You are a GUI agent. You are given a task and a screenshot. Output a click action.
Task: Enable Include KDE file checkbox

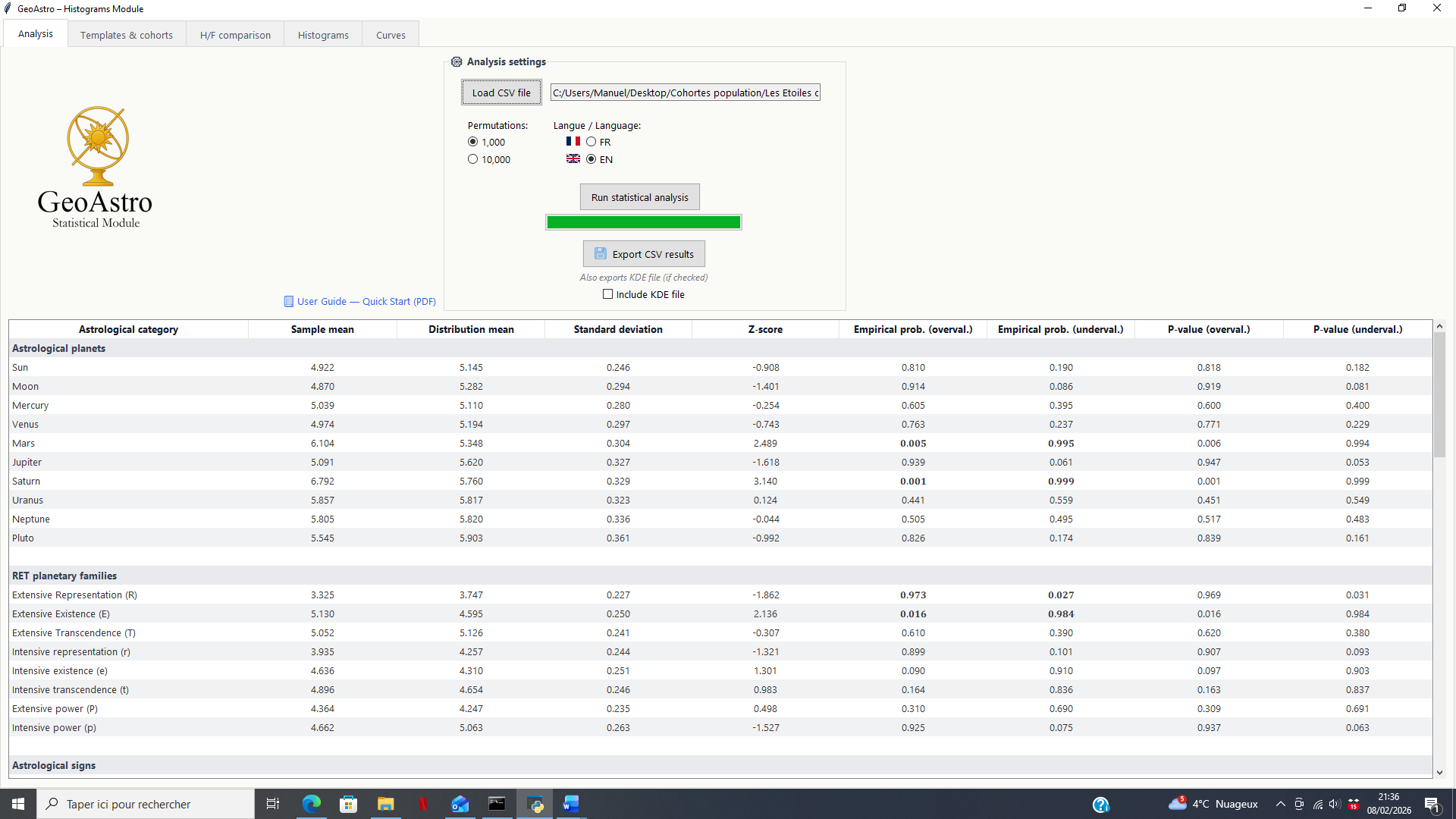coord(607,294)
